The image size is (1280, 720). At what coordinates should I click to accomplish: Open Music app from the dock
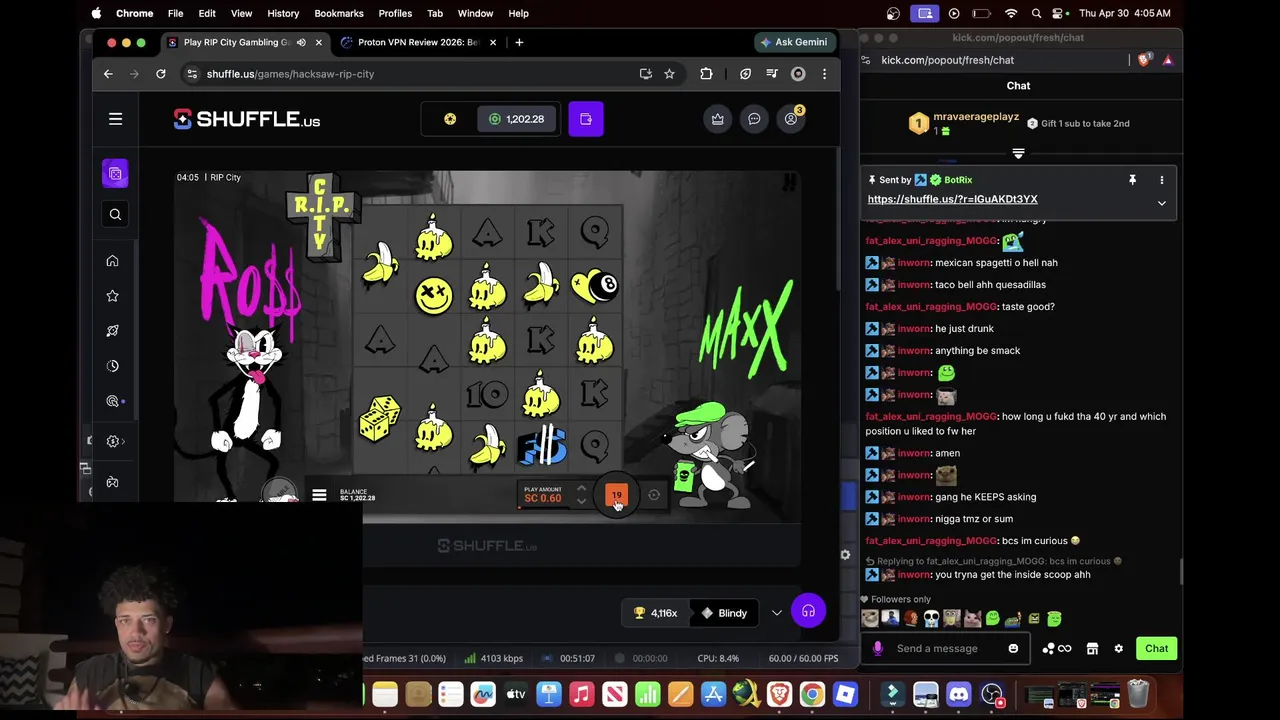[x=581, y=693]
